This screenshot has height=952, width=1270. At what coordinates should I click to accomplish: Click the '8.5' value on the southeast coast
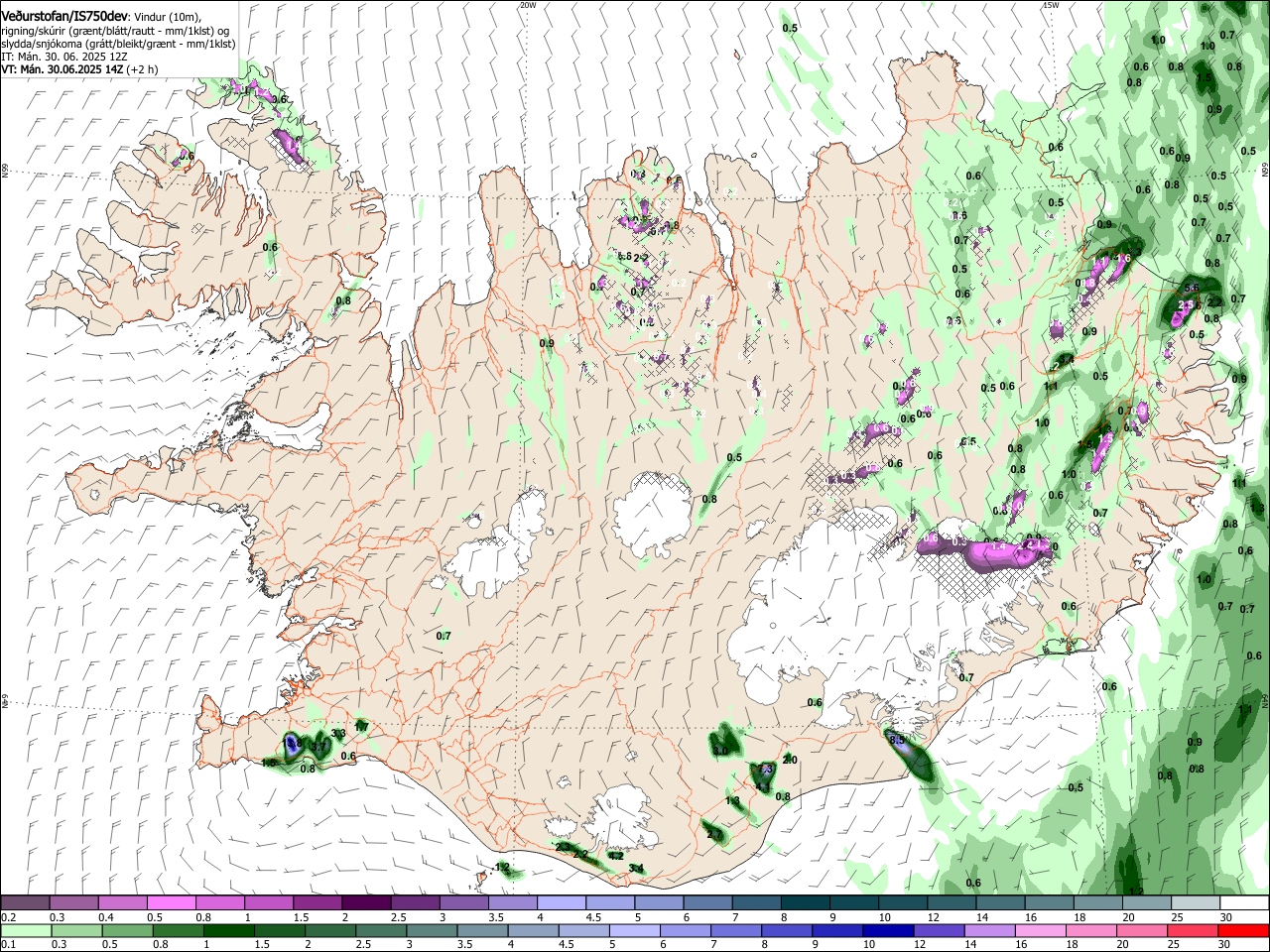(897, 739)
